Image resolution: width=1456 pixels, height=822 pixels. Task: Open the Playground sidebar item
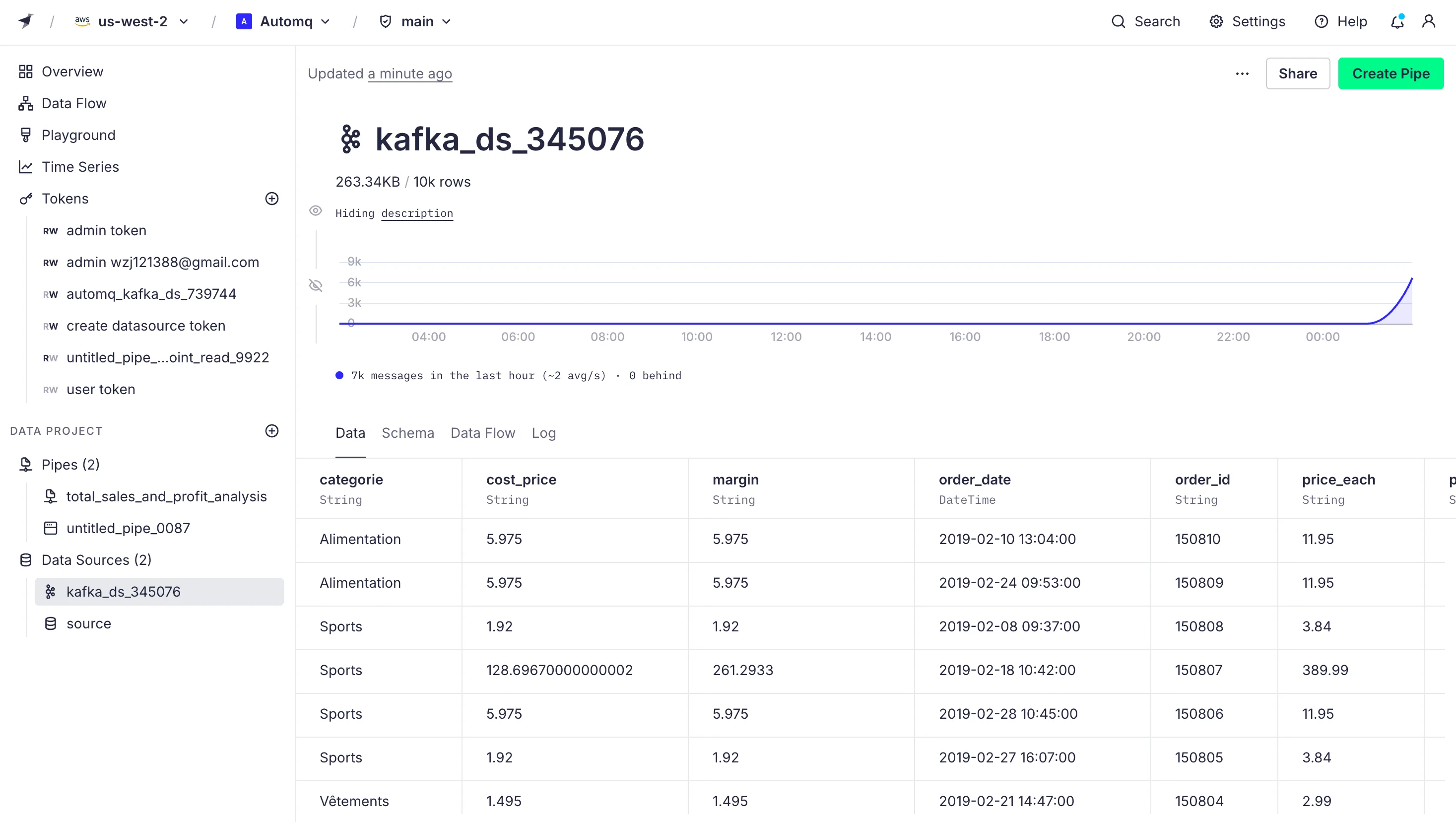point(78,135)
